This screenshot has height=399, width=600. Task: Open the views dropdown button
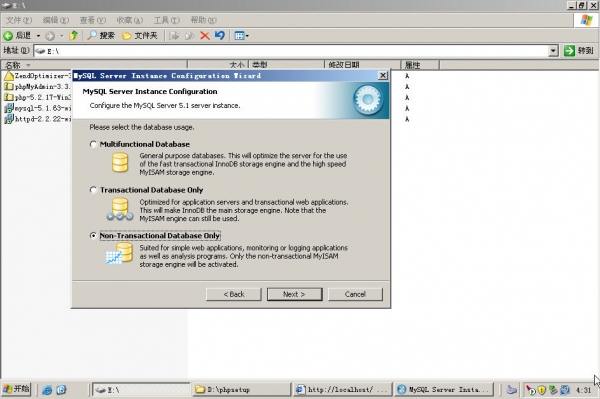[241, 36]
